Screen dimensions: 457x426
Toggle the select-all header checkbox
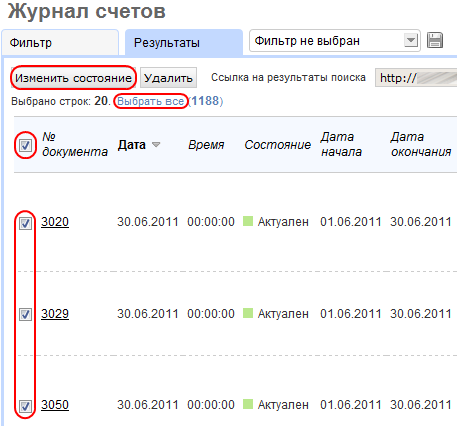[25, 145]
